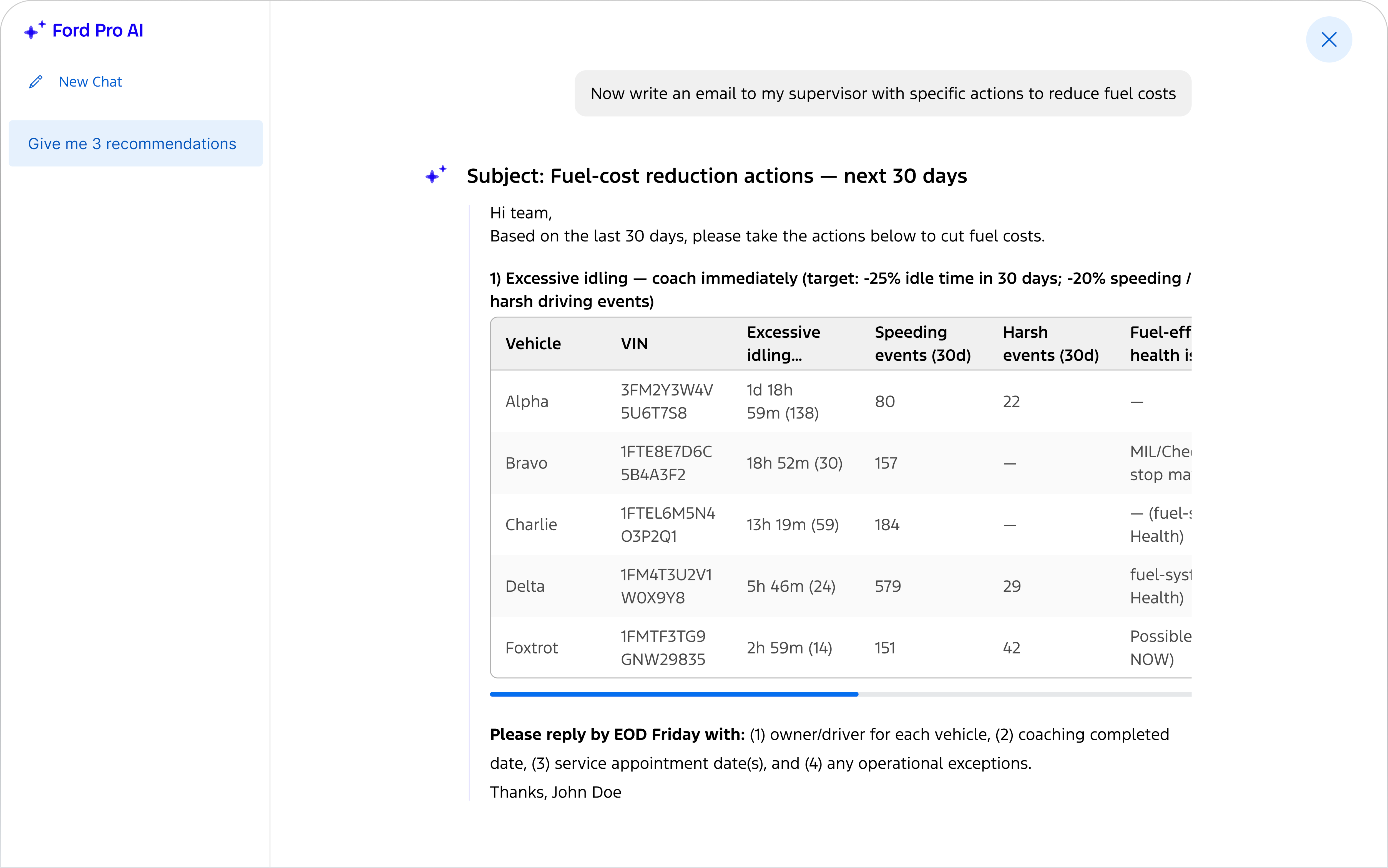The image size is (1388, 868).
Task: Select the Speeding events (30d) column header
Action: (922, 343)
